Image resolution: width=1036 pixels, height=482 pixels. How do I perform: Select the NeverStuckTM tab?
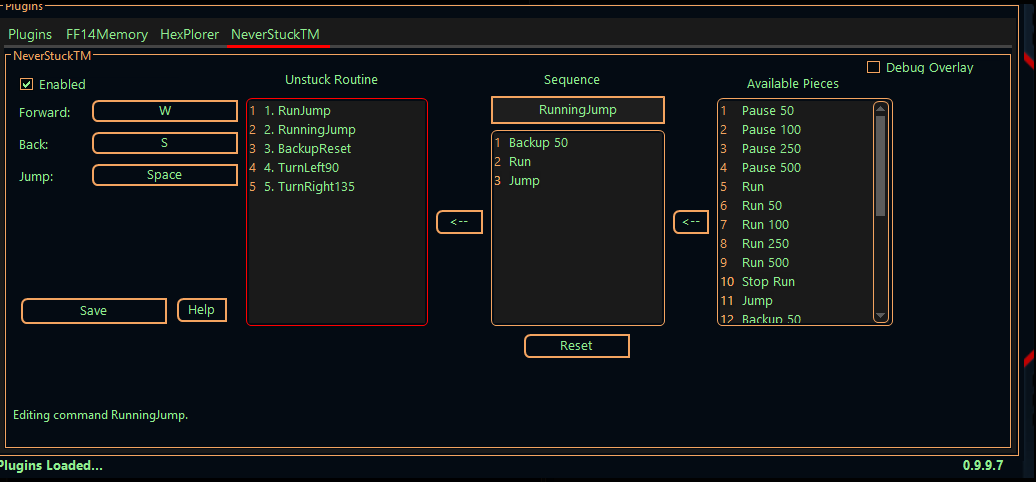click(275, 34)
